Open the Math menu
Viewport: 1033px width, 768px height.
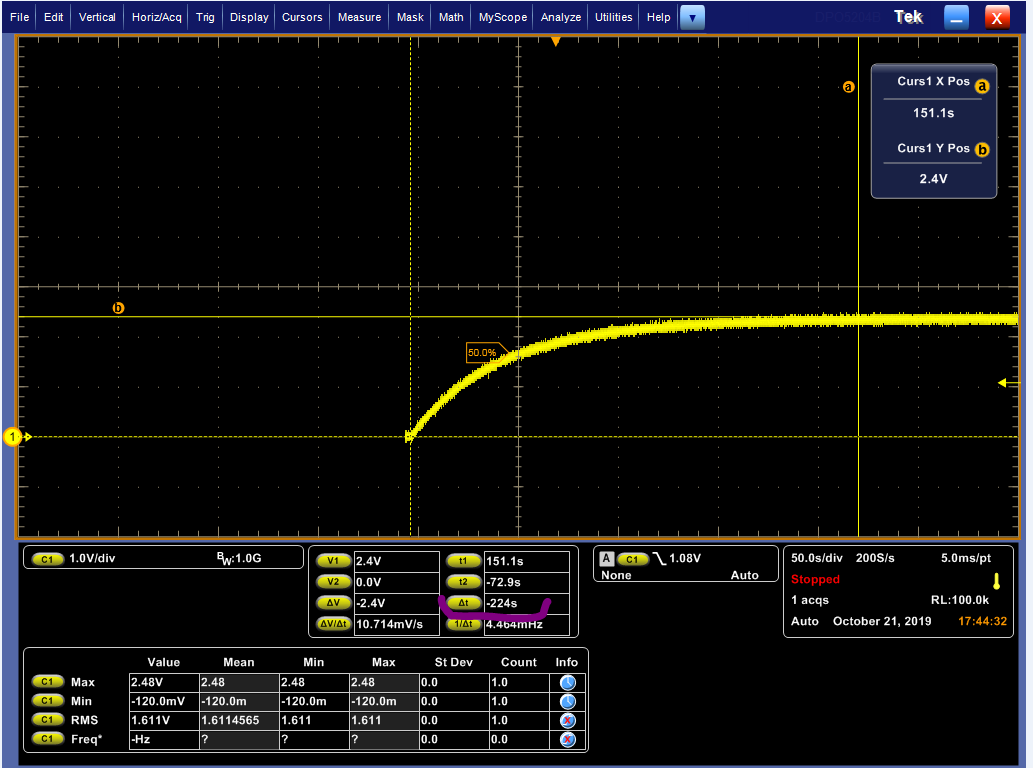click(x=451, y=17)
